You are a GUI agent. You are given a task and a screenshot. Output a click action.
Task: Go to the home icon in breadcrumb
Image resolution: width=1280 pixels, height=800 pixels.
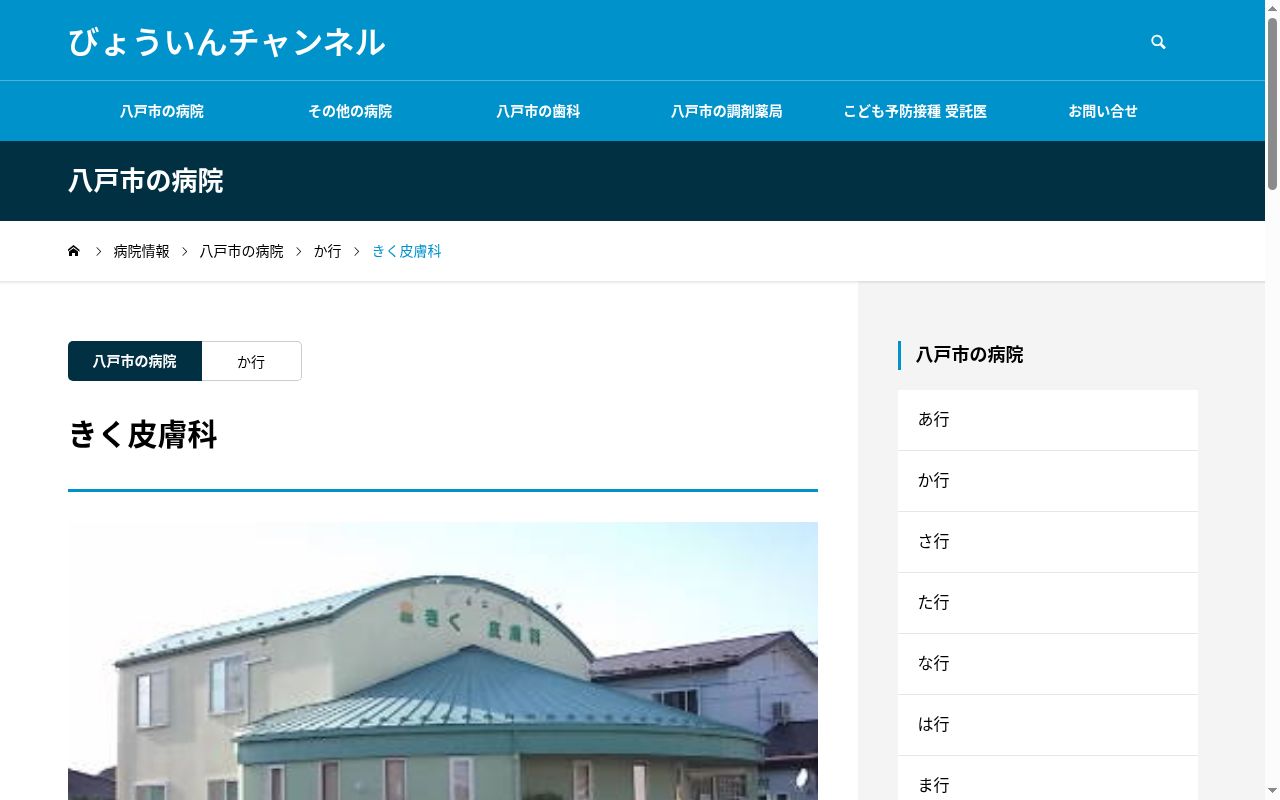click(74, 251)
